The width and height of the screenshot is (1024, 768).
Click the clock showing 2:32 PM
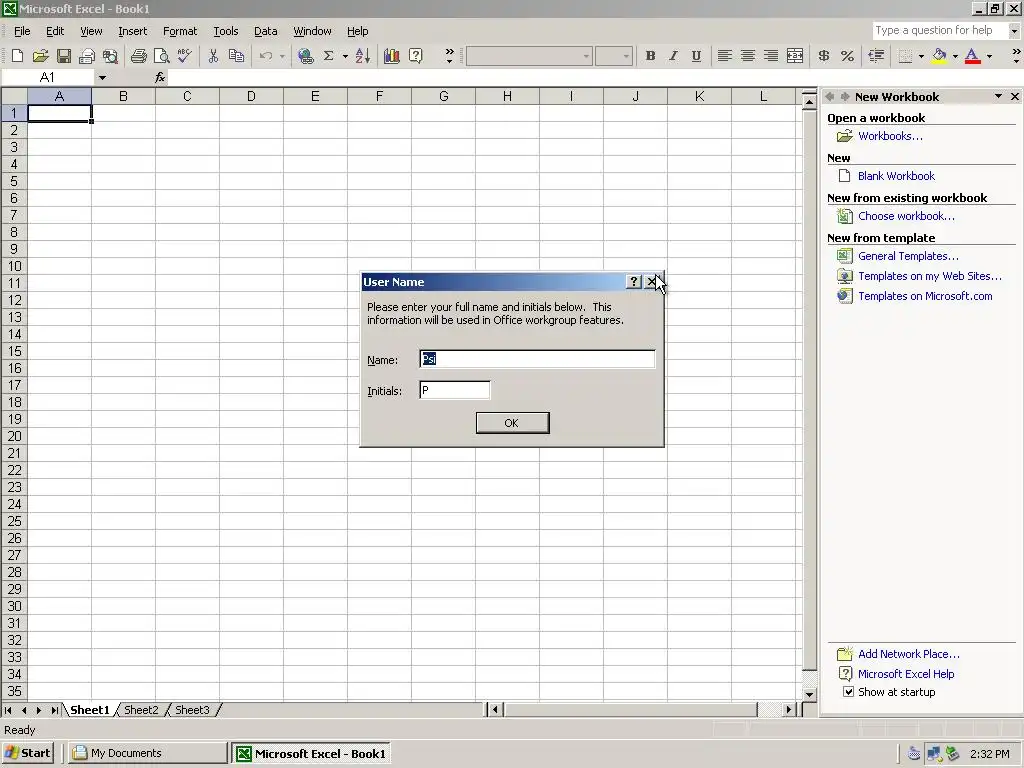click(x=989, y=754)
